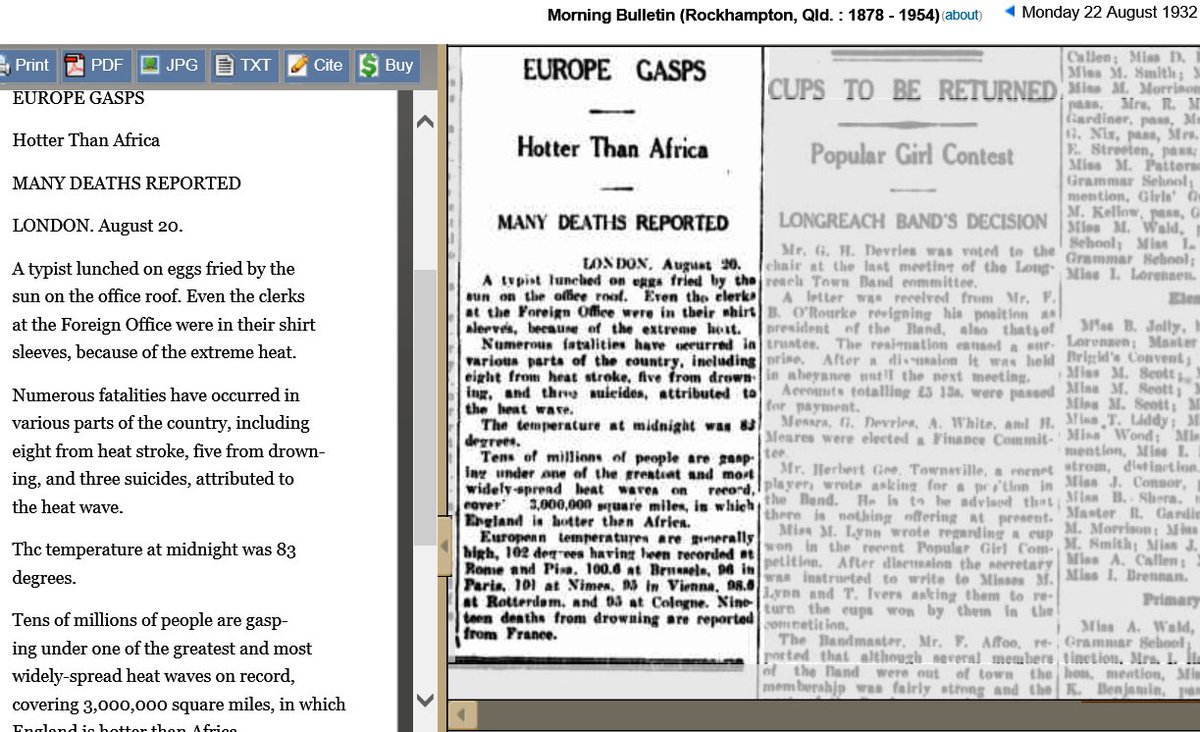Click 'Hotter Than Africa' heading in newspaper scan

pyautogui.click(x=613, y=148)
